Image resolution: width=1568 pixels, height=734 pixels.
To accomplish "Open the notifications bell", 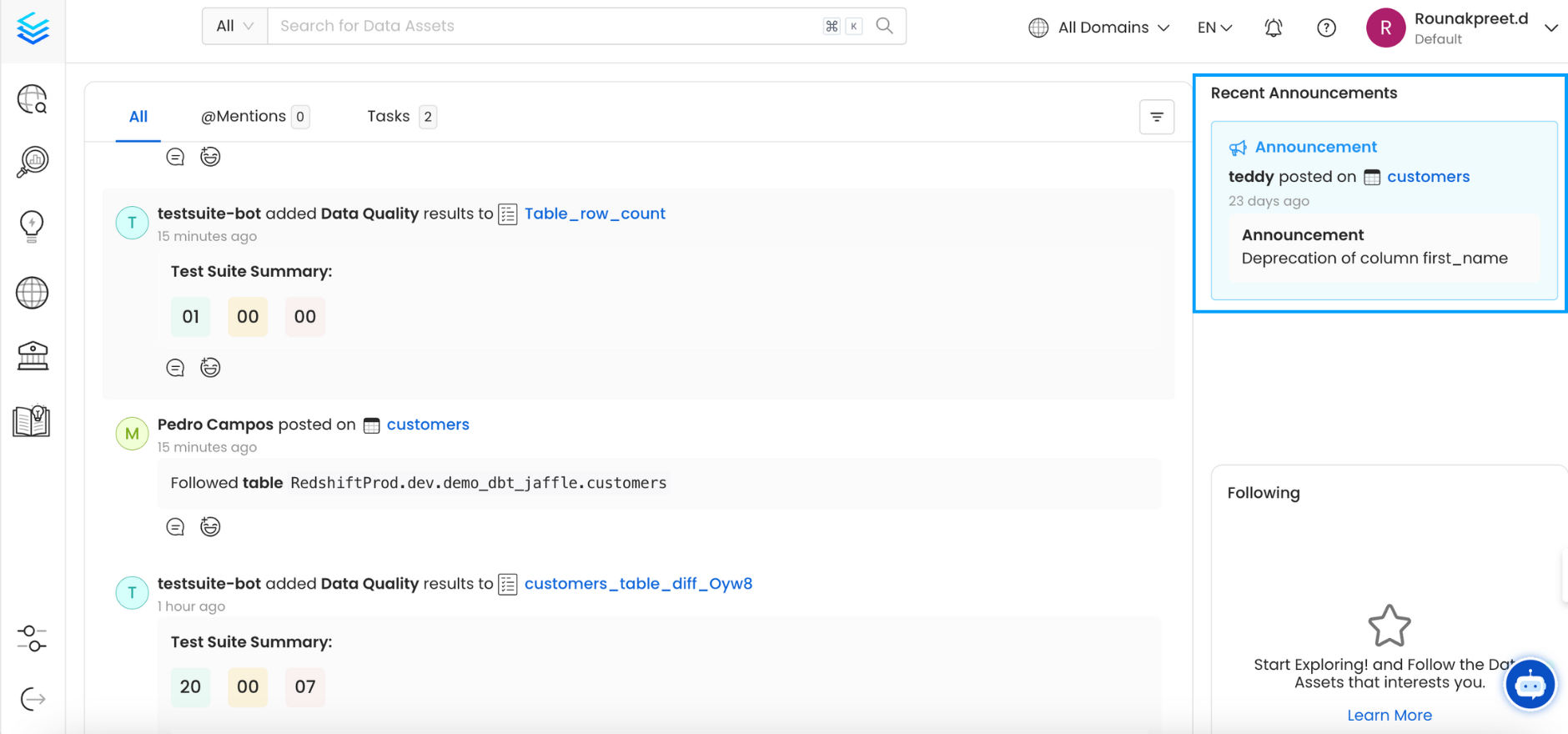I will click(1273, 28).
